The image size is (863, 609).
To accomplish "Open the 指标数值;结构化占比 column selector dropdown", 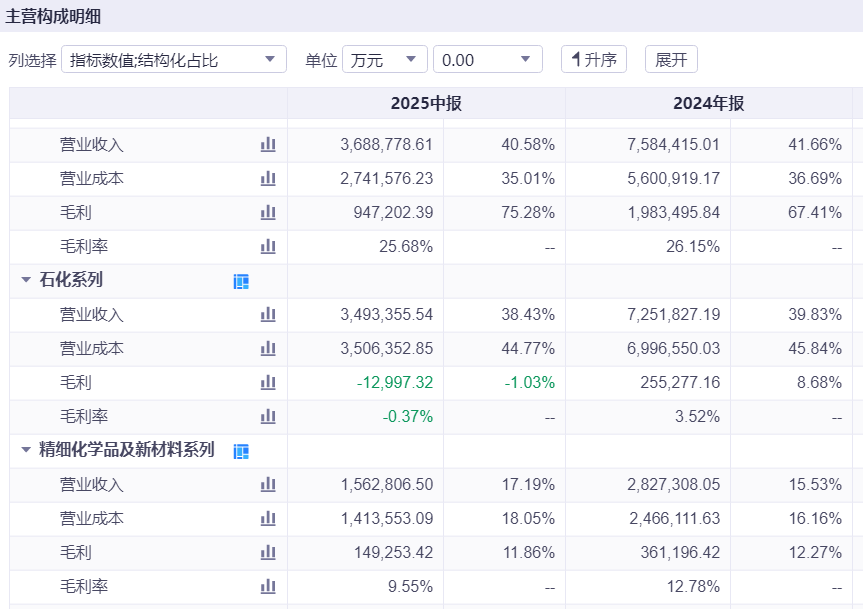I will [174, 59].
